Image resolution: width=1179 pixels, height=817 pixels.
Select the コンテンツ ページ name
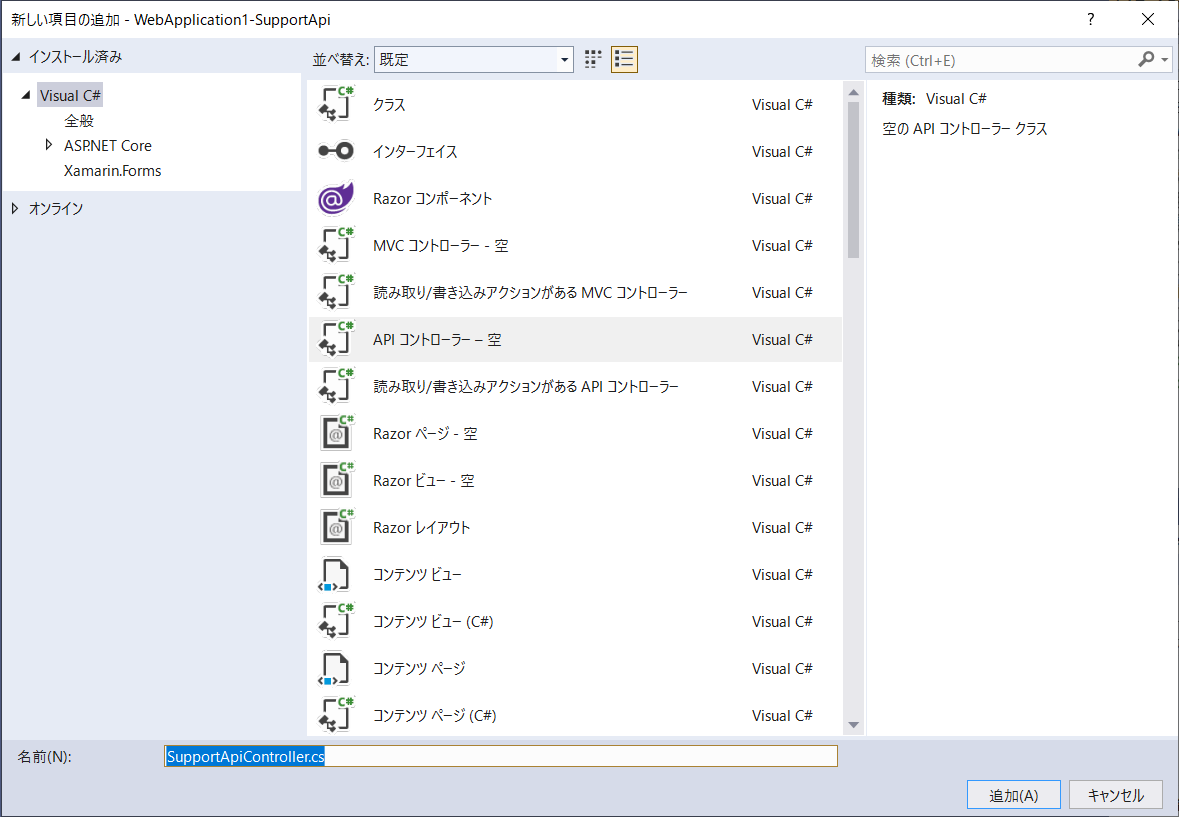click(419, 668)
